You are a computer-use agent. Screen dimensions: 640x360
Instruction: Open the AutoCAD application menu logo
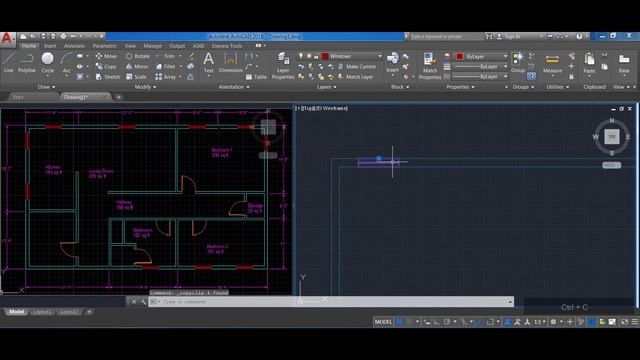click(7, 39)
